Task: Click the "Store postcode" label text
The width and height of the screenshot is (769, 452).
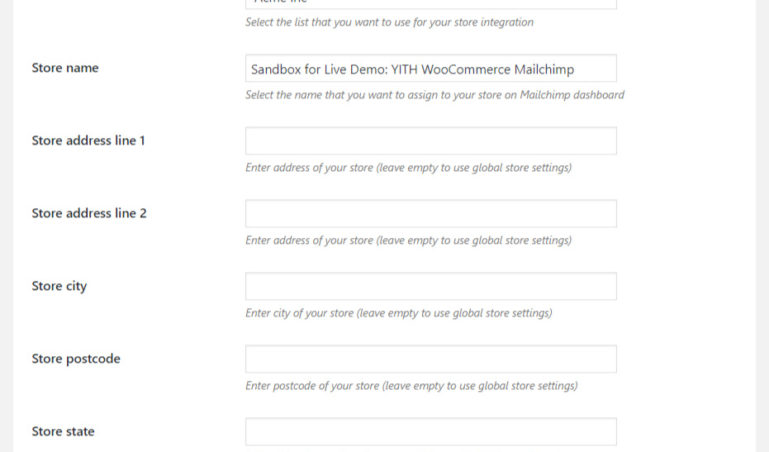Action: pyautogui.click(x=76, y=359)
